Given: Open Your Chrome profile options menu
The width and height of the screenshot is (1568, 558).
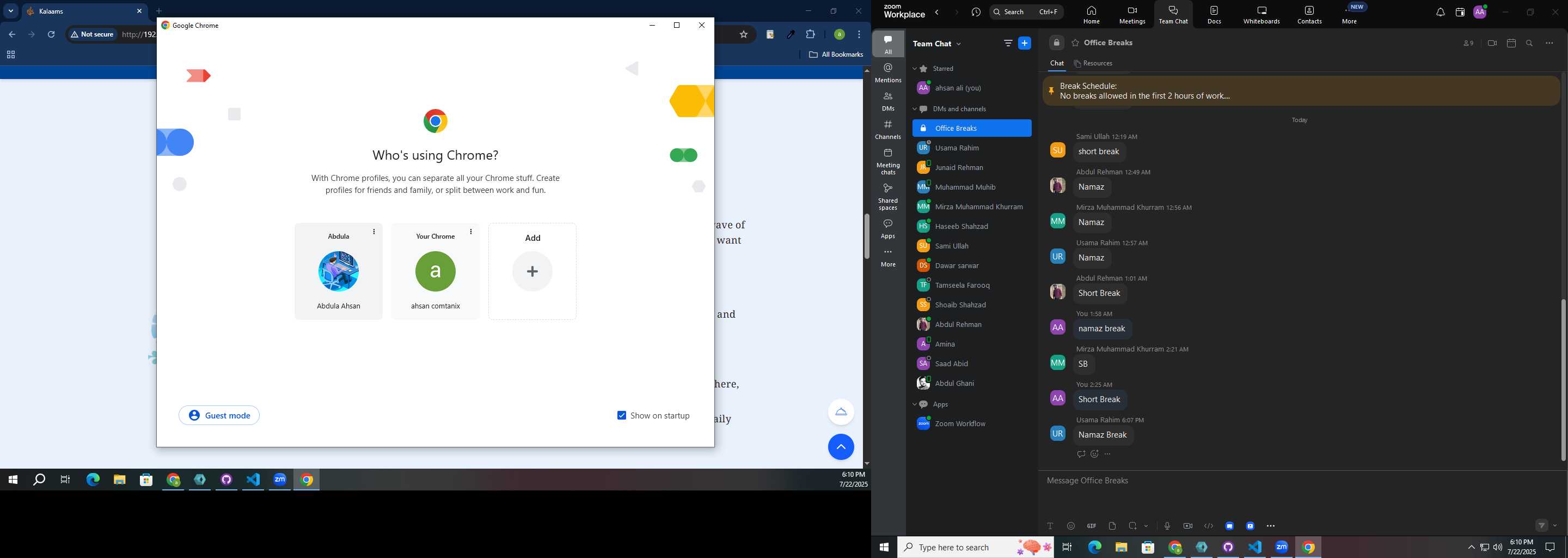Looking at the screenshot, I should click(470, 232).
